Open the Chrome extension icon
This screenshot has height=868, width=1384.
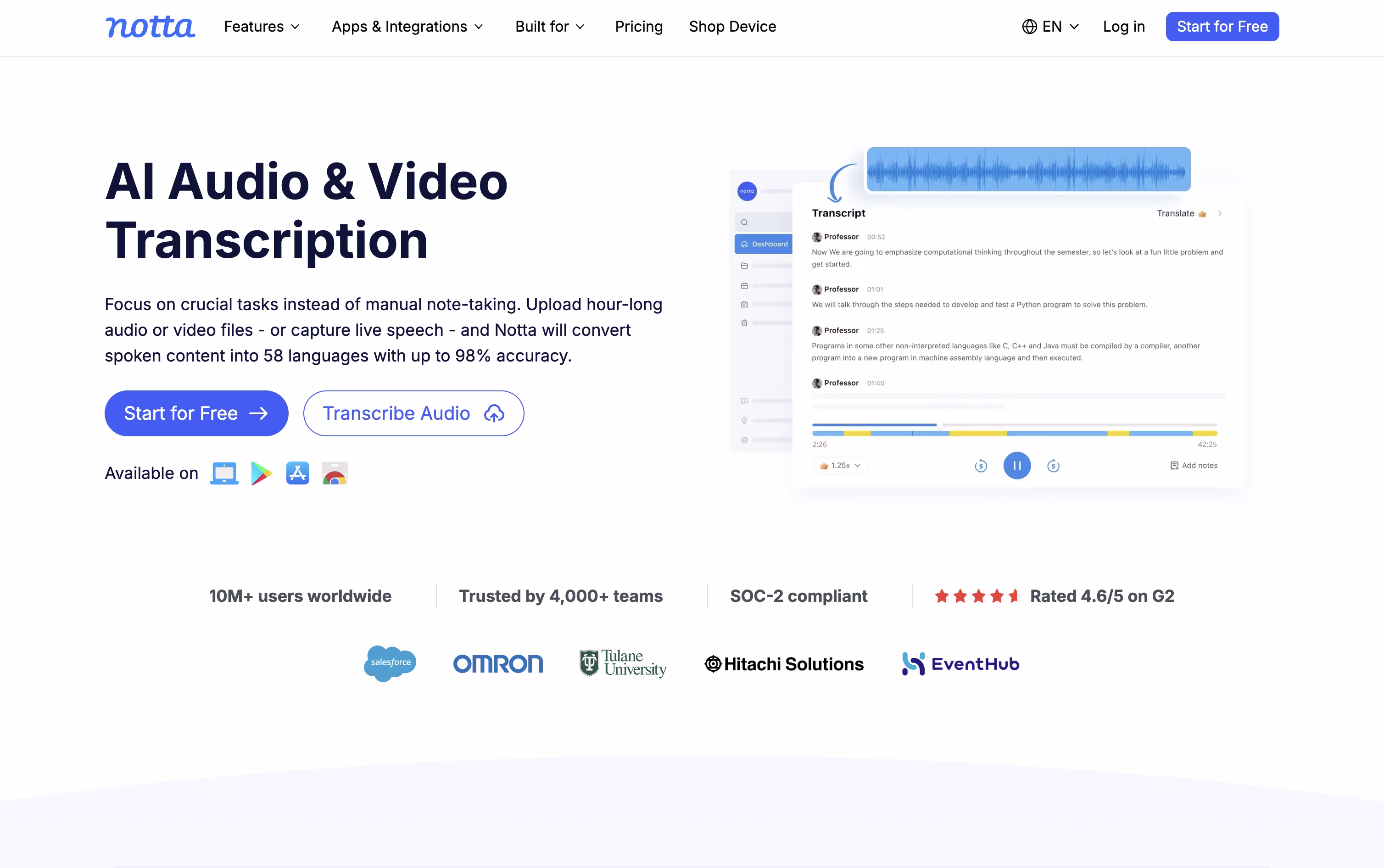335,473
